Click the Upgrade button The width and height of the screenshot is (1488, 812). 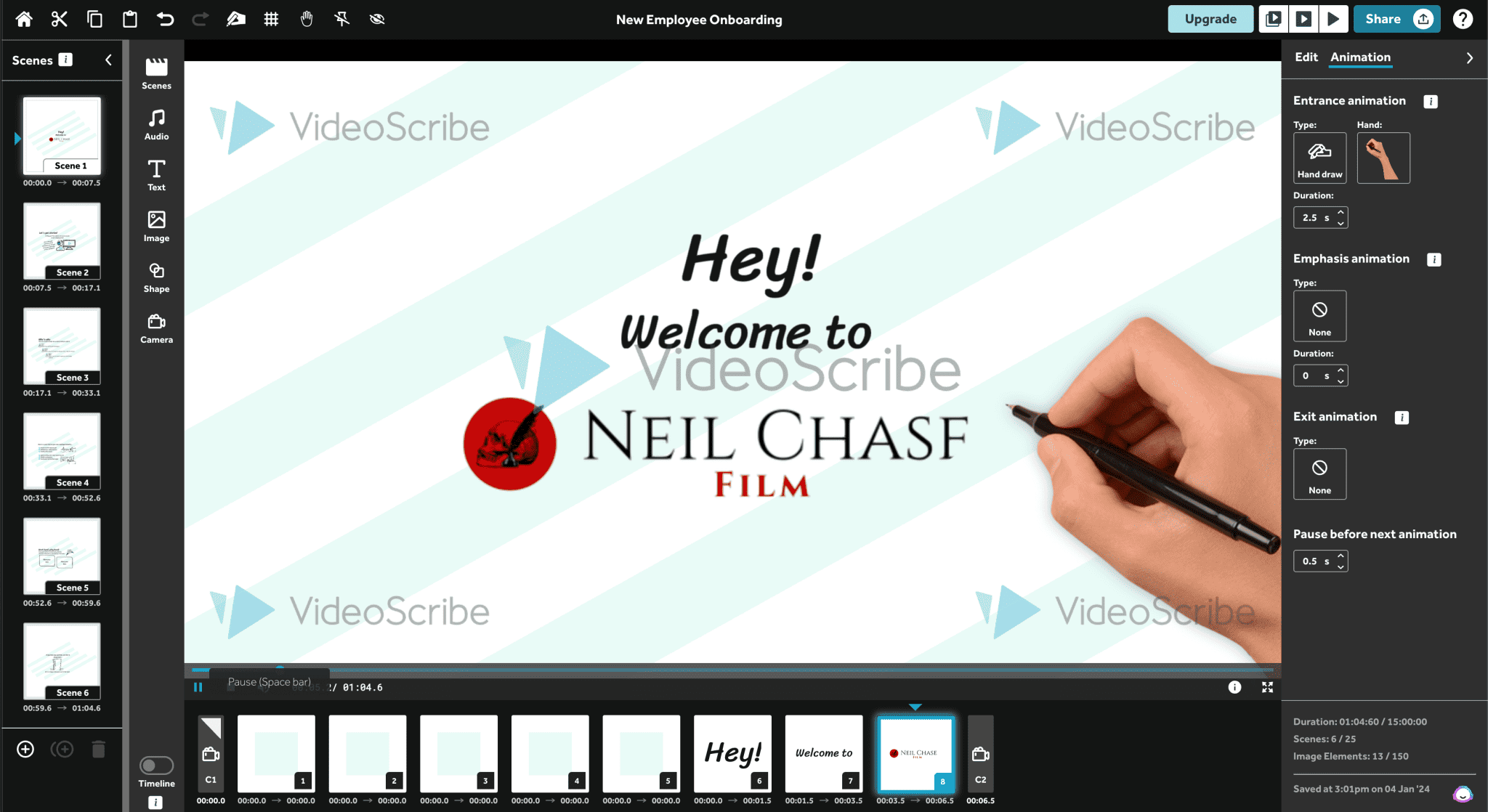[x=1210, y=19]
